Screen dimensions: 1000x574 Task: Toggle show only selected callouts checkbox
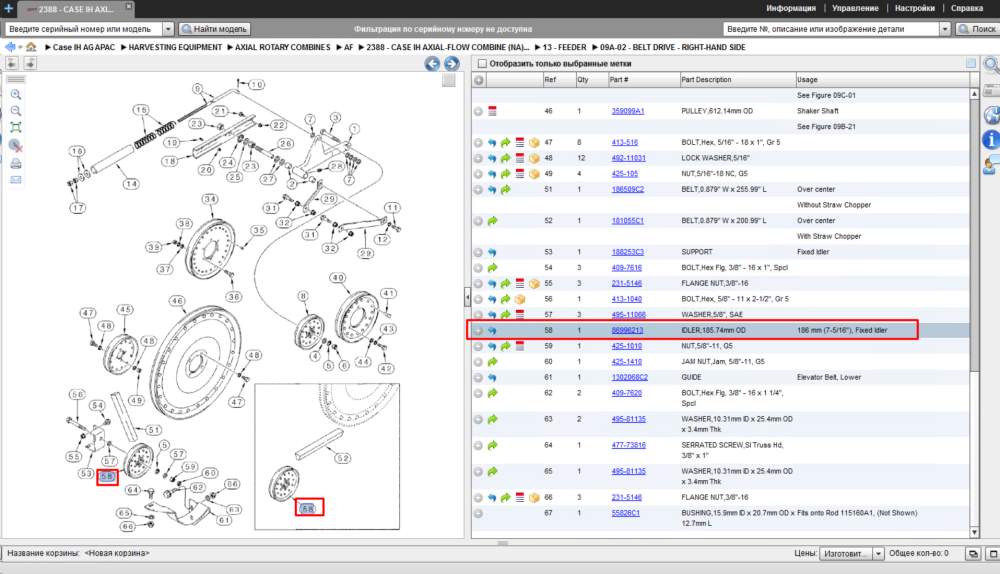[482, 64]
